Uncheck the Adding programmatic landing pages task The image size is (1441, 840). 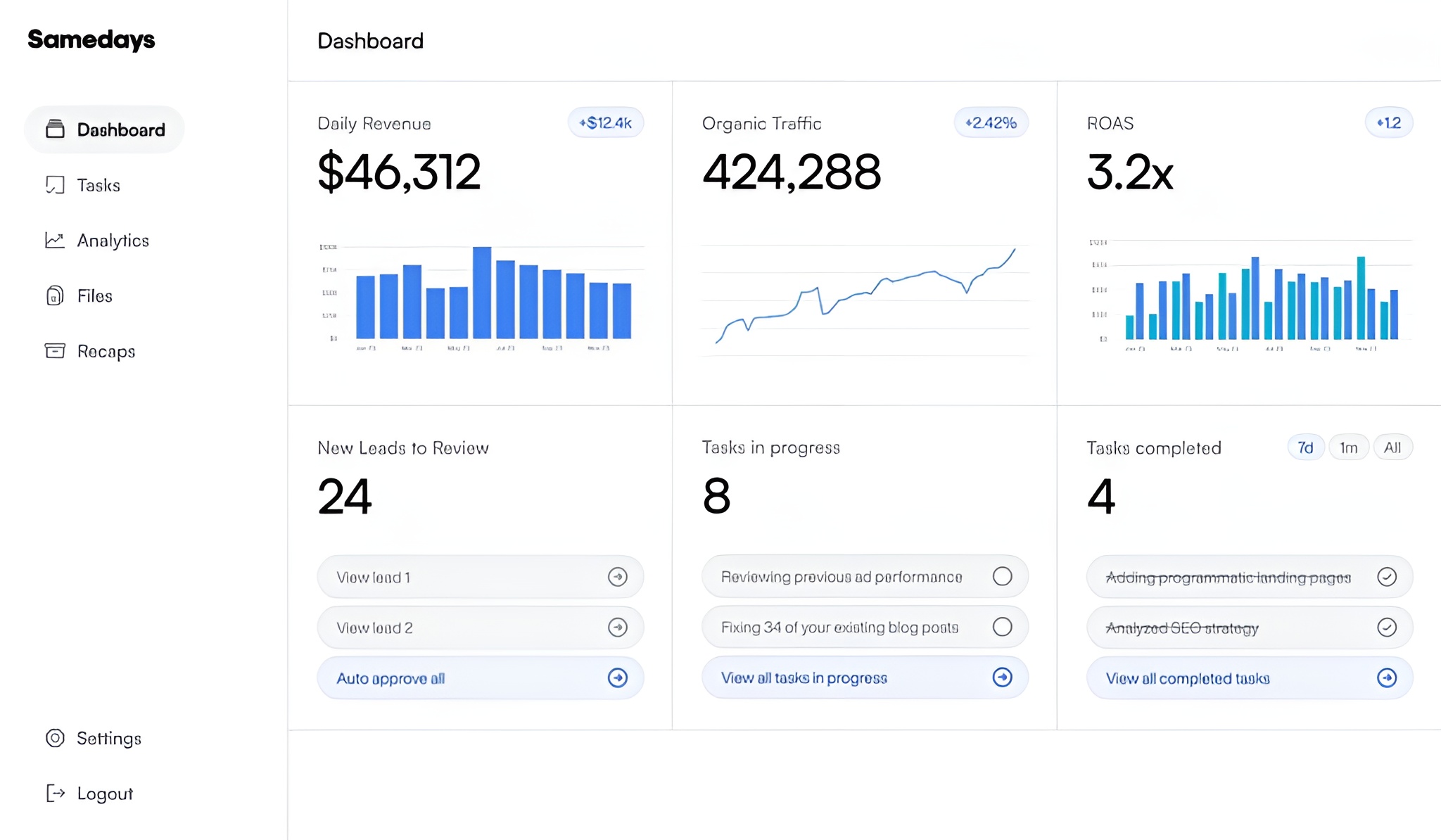[1386, 577]
